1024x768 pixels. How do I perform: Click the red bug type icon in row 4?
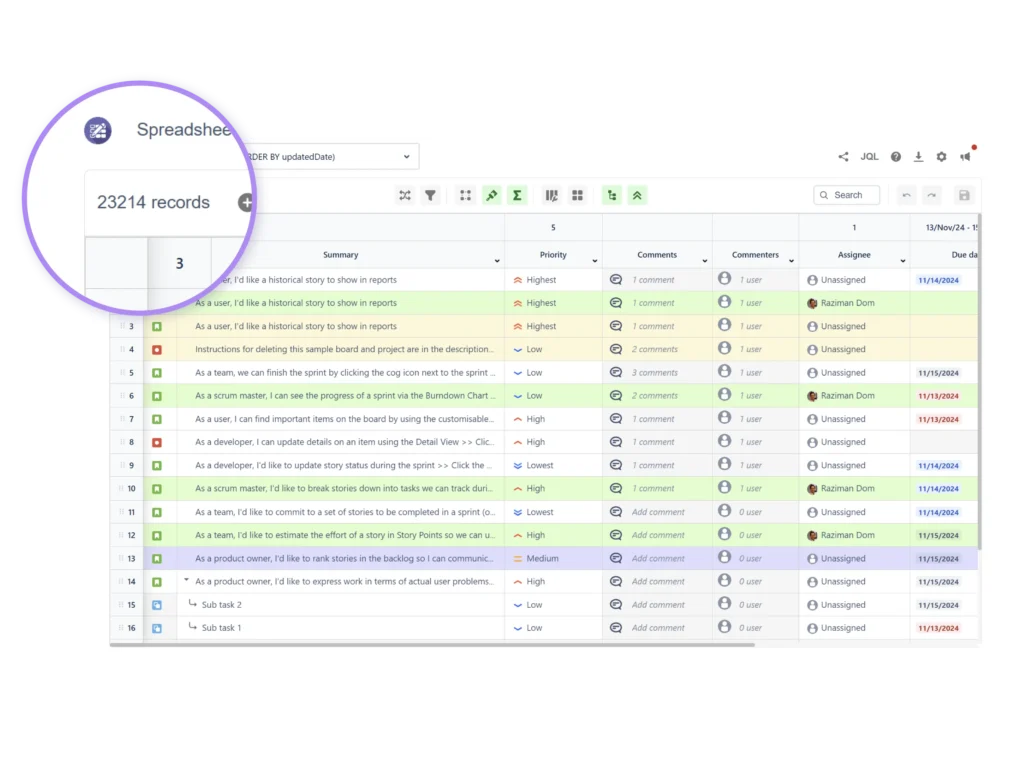[157, 350]
